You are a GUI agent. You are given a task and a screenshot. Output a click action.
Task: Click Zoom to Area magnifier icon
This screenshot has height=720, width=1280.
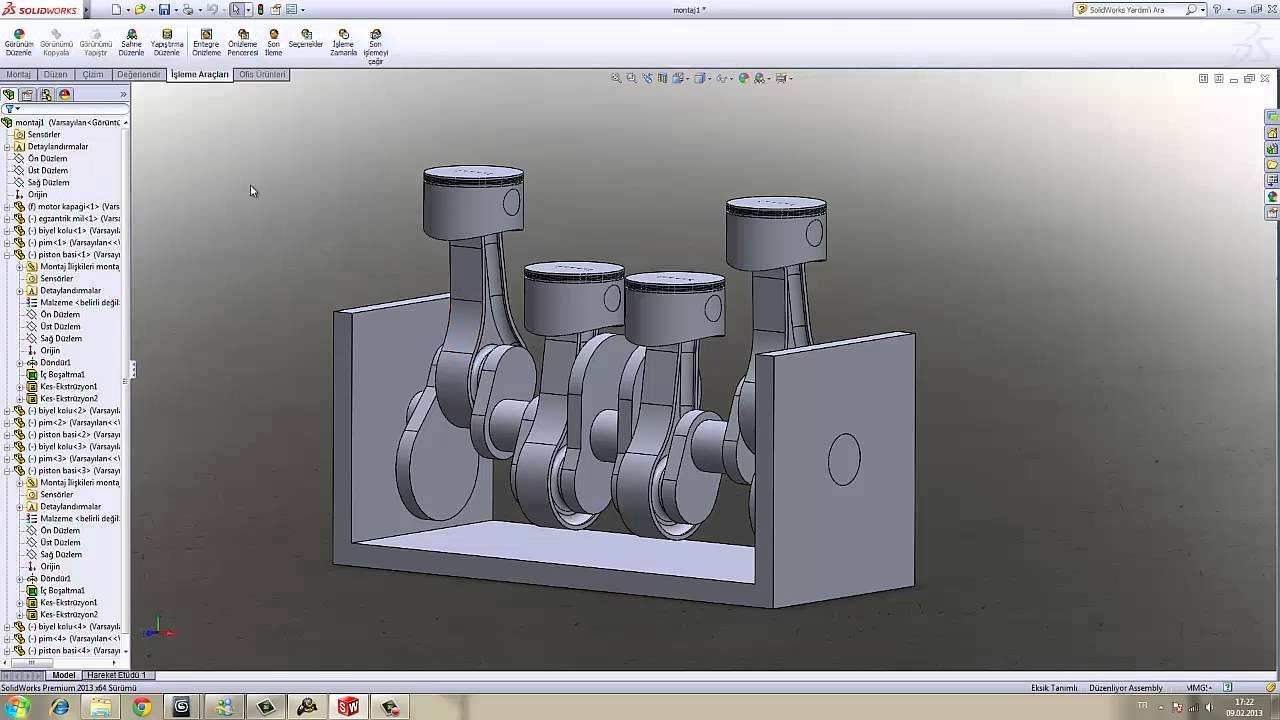[631, 78]
